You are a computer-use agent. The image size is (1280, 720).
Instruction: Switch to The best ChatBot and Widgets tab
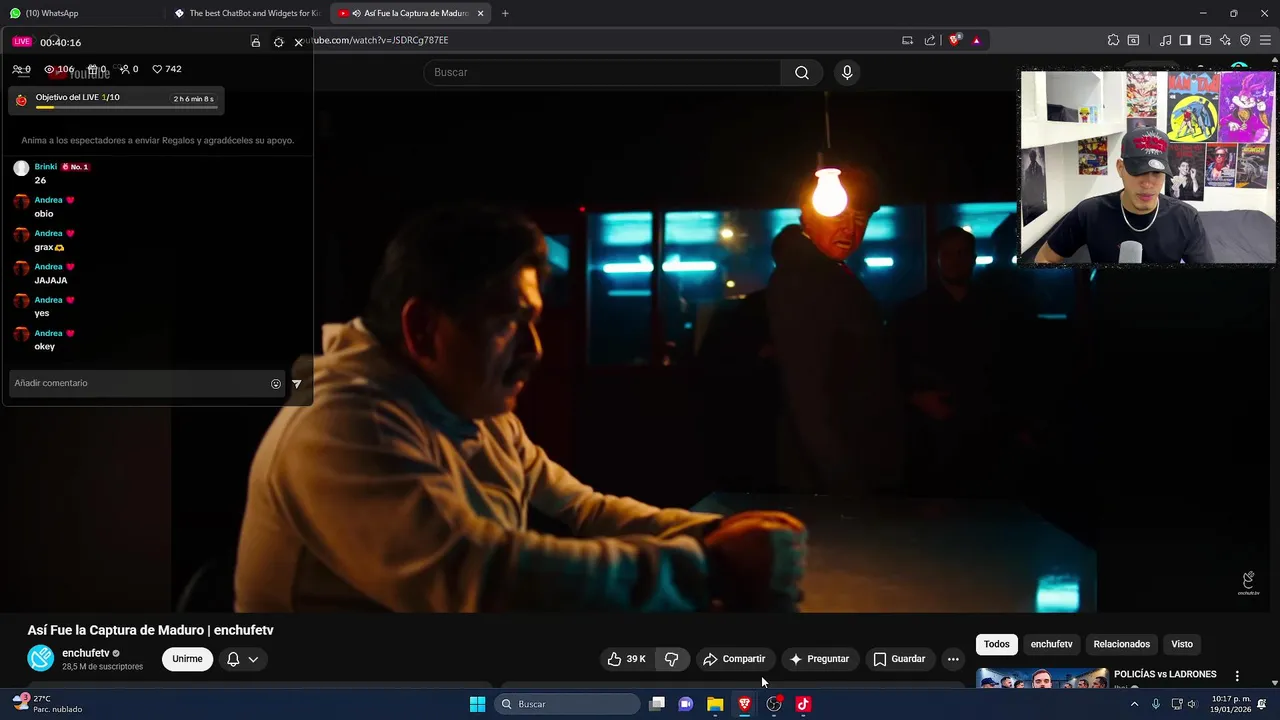(x=247, y=13)
